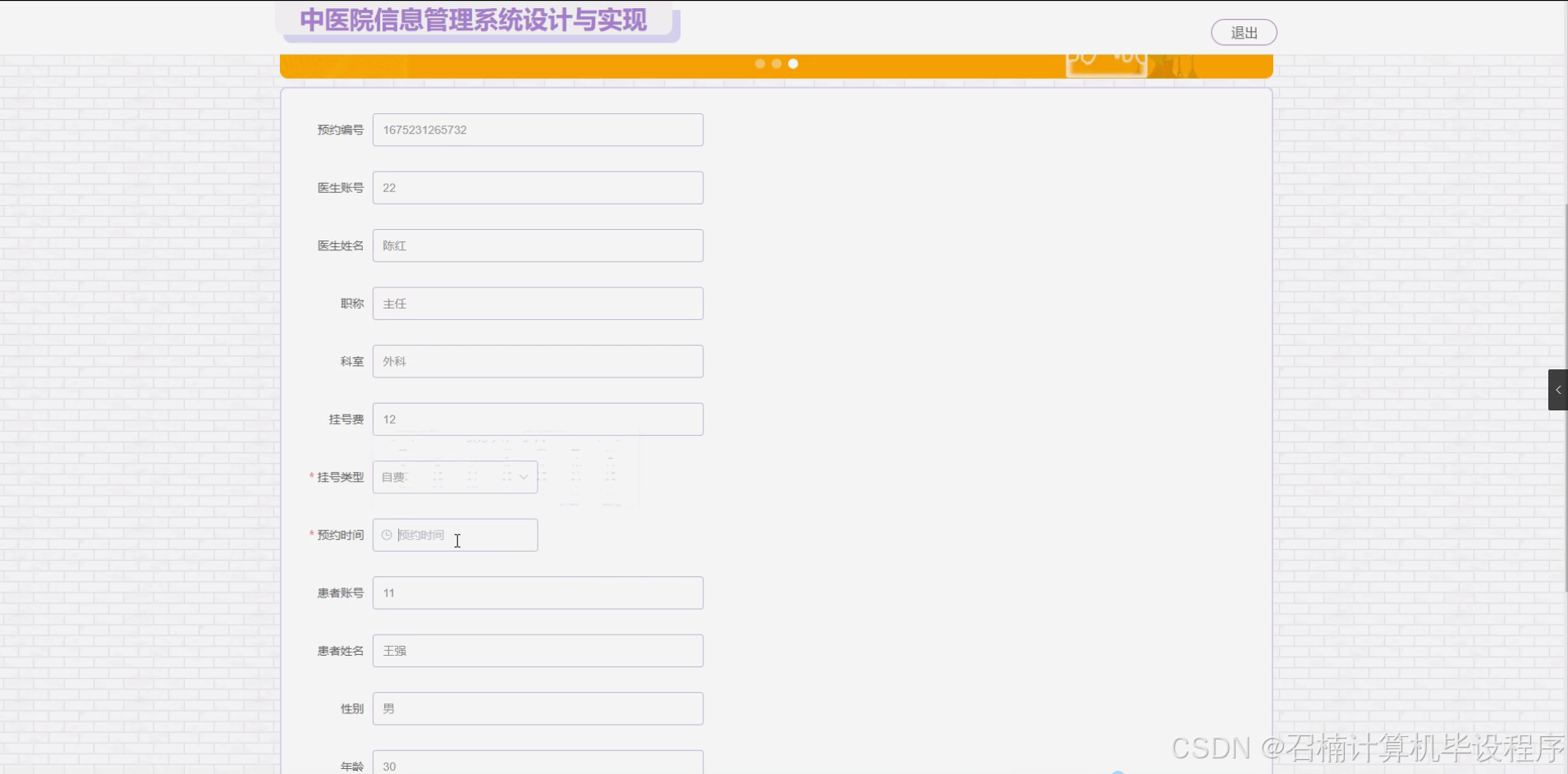This screenshot has height=774, width=1568.
Task: Click the 预约时间 date picker field
Action: [455, 535]
